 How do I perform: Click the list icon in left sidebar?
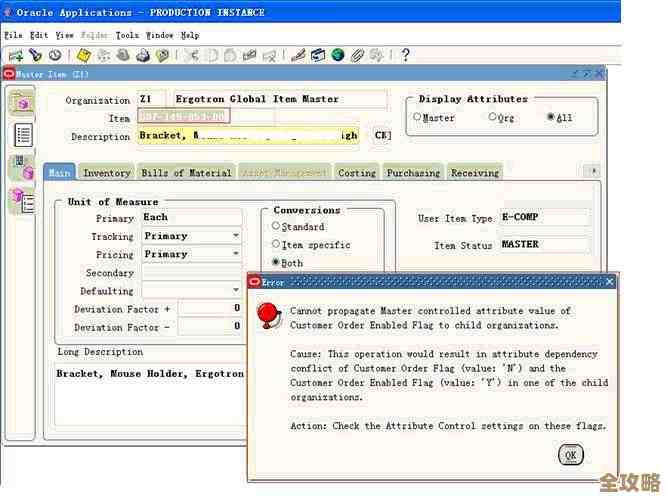(22, 134)
